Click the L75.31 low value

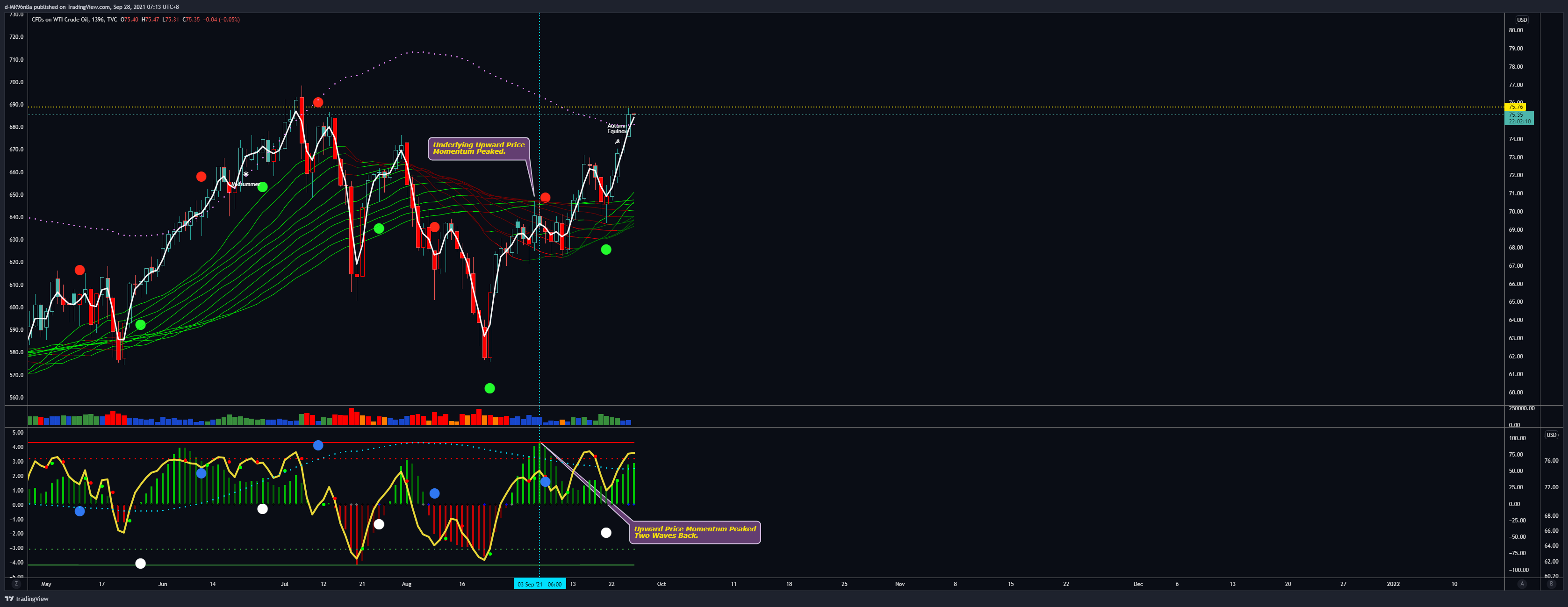[x=171, y=20]
